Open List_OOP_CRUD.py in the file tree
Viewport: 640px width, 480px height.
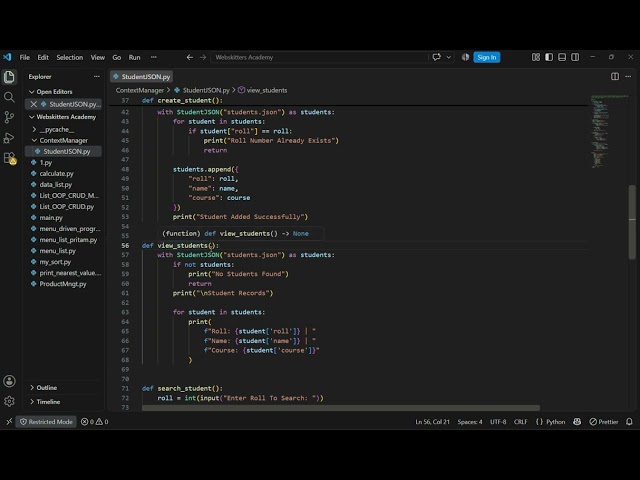click(67, 207)
